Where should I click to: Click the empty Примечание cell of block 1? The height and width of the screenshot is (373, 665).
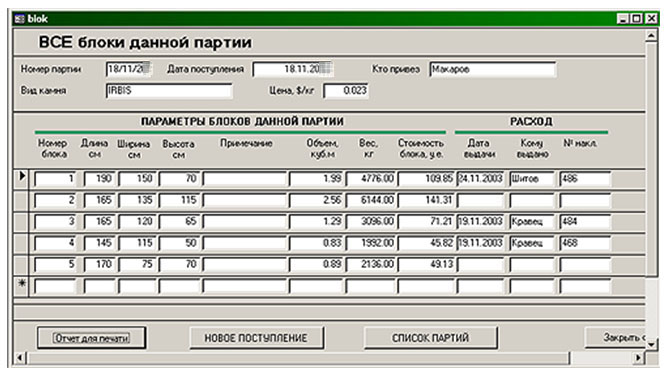(x=245, y=179)
